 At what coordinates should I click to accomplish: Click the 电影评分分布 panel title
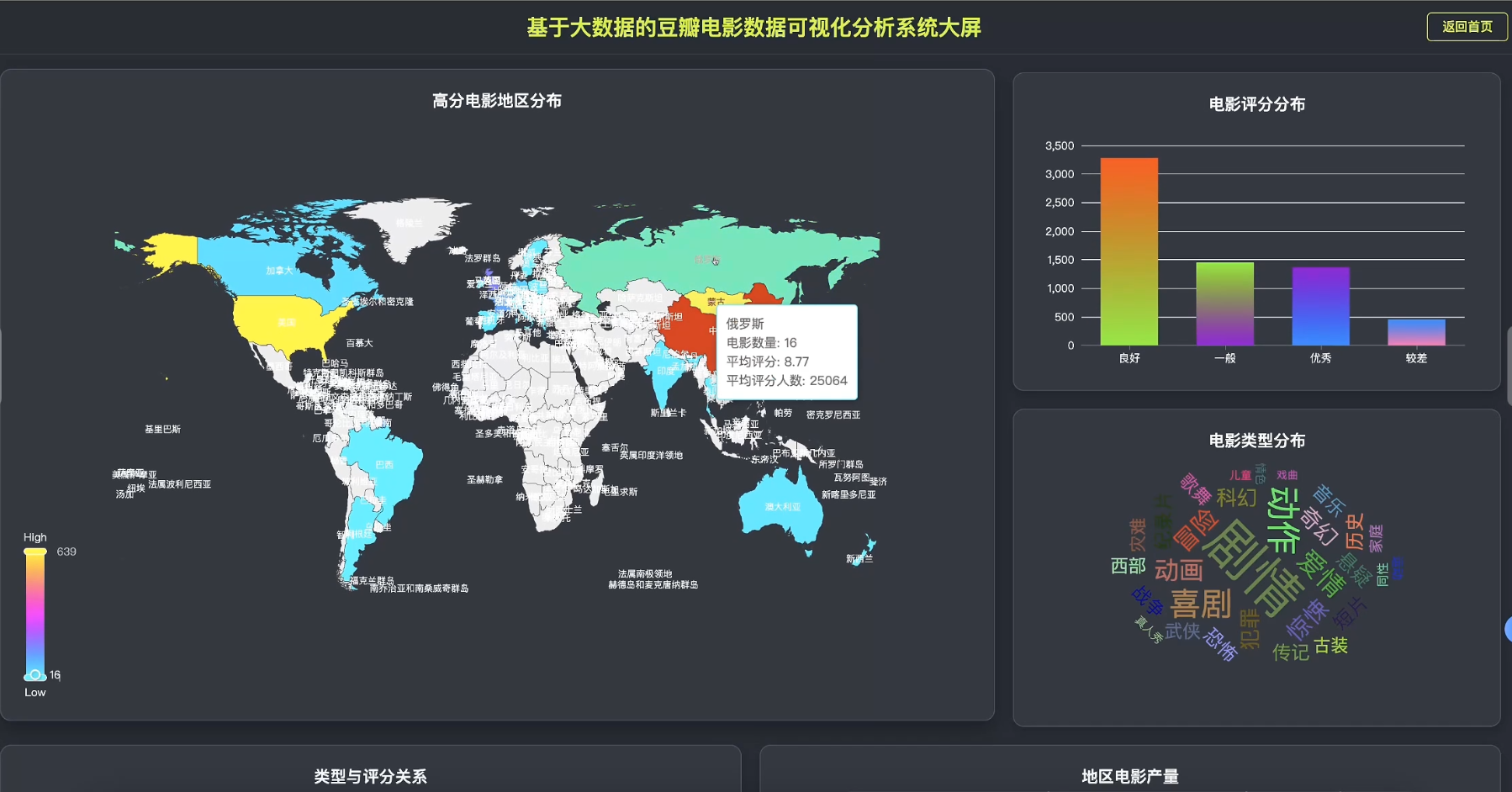(x=1256, y=104)
